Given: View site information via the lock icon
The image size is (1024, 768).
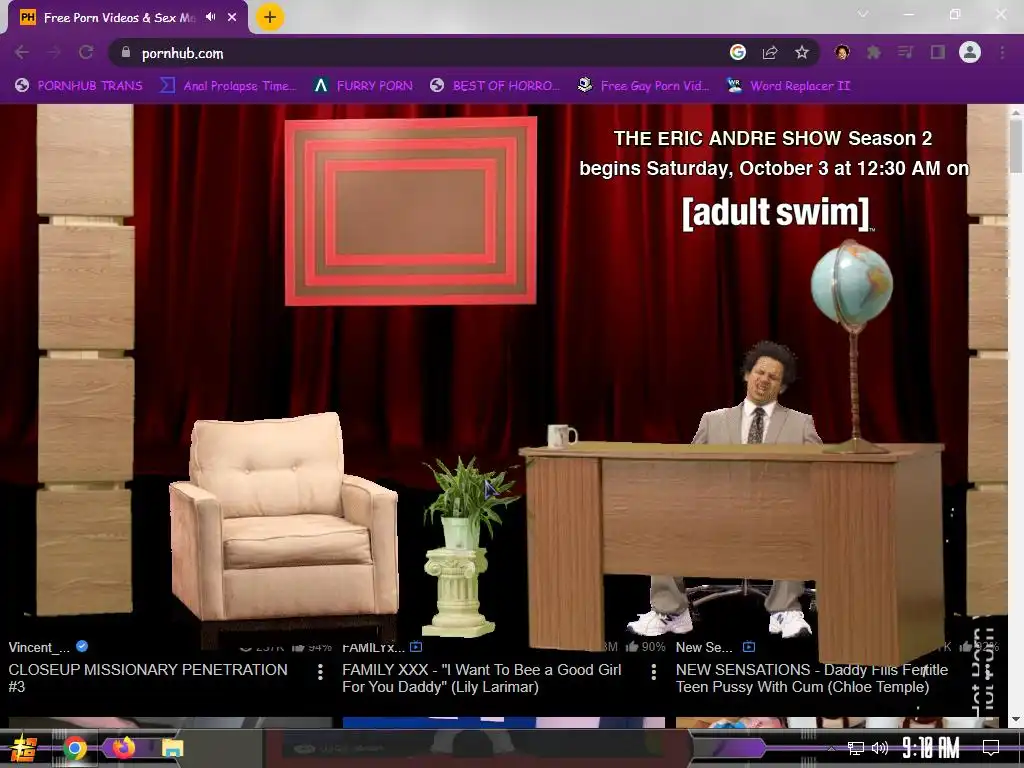Looking at the screenshot, I should pyautogui.click(x=126, y=53).
